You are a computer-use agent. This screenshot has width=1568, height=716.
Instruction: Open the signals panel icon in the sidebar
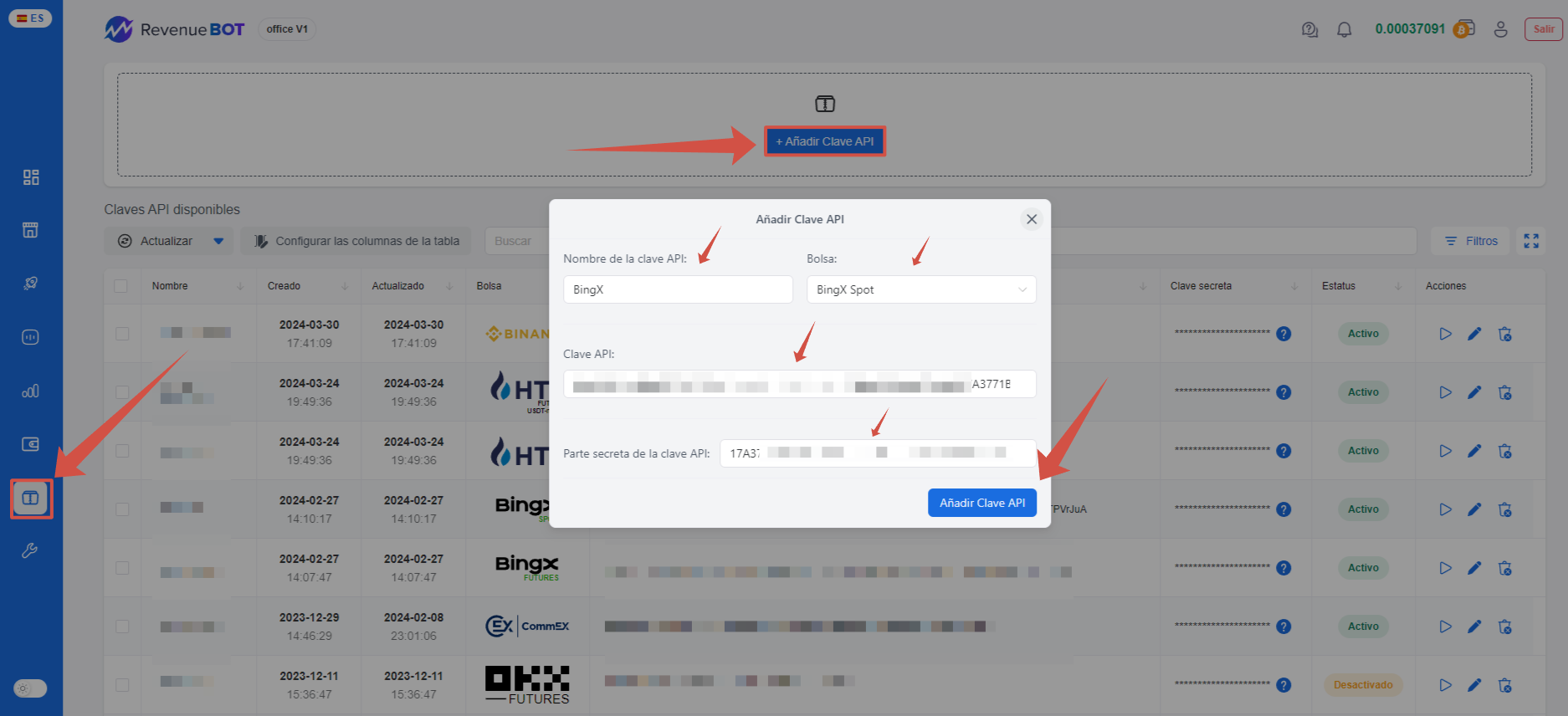click(31, 337)
